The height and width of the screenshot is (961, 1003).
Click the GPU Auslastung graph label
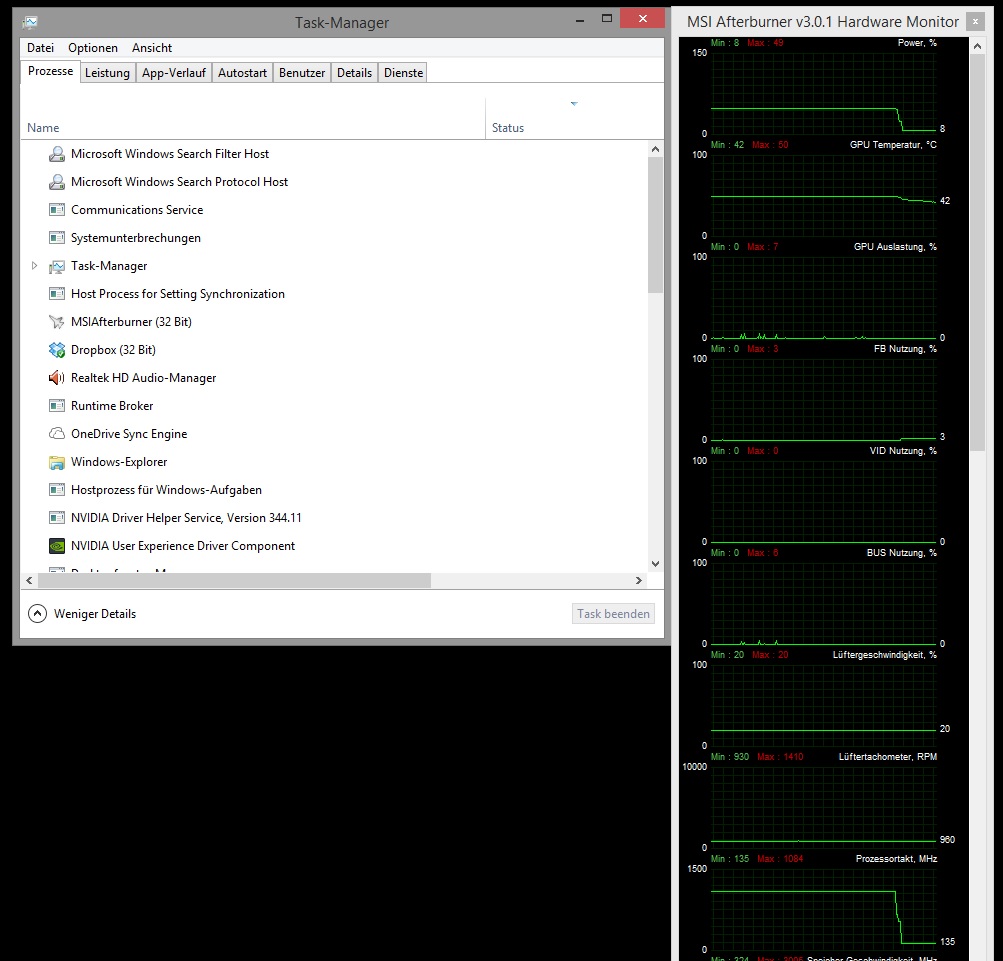(895, 247)
